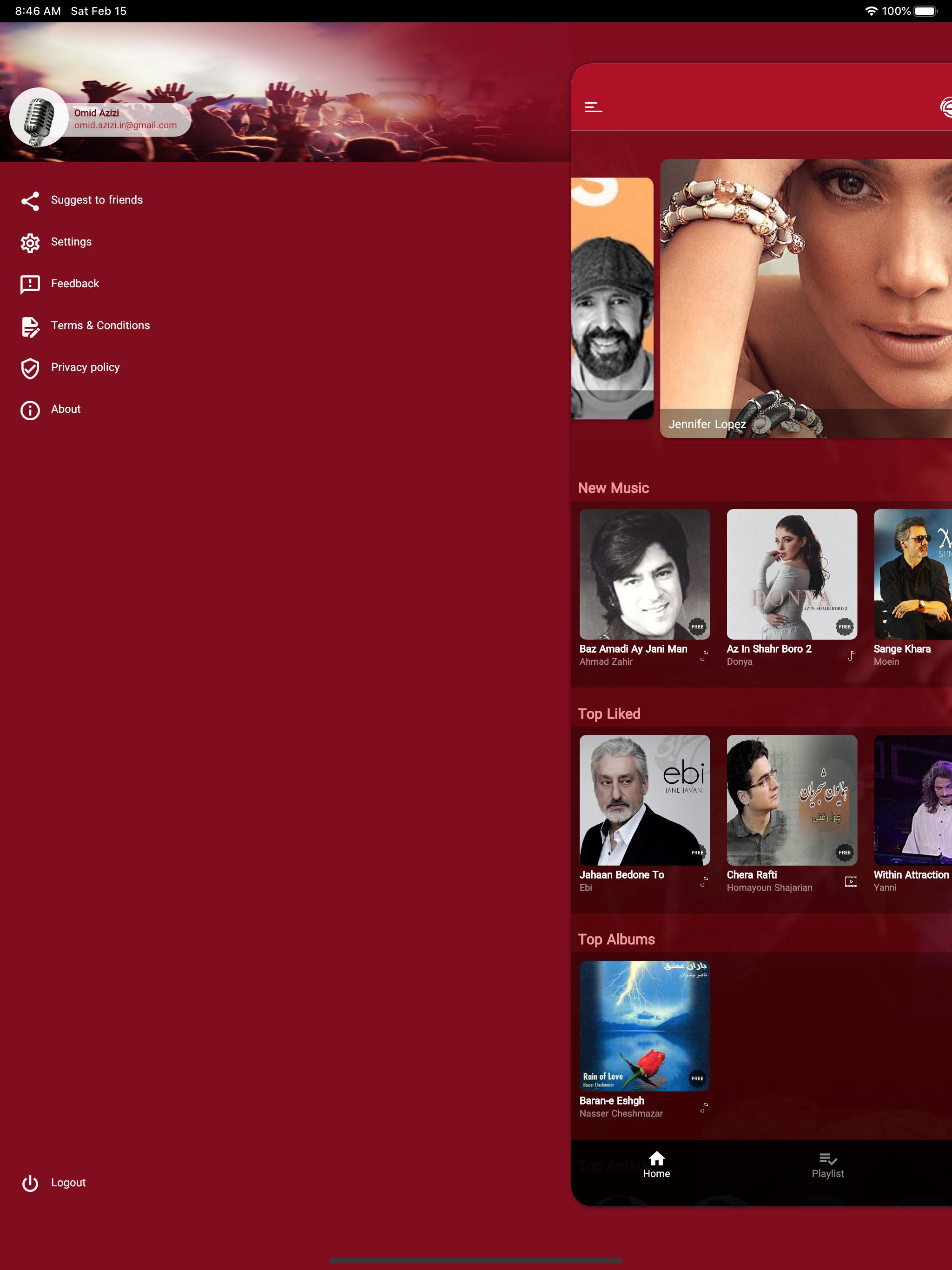Click the video icon beside Chera Rafti
952x1270 pixels.
pos(850,881)
